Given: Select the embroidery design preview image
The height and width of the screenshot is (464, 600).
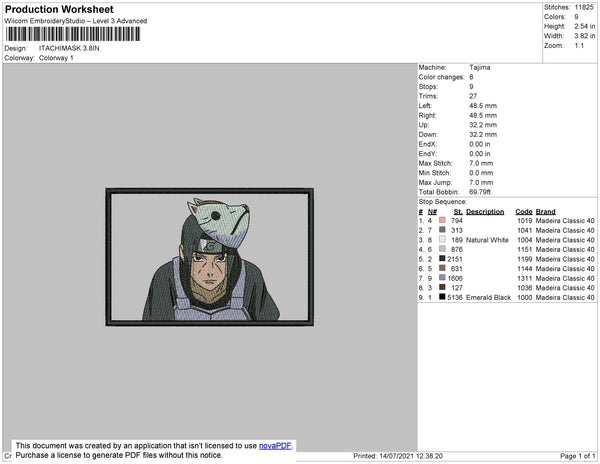Looking at the screenshot, I should click(x=210, y=257).
